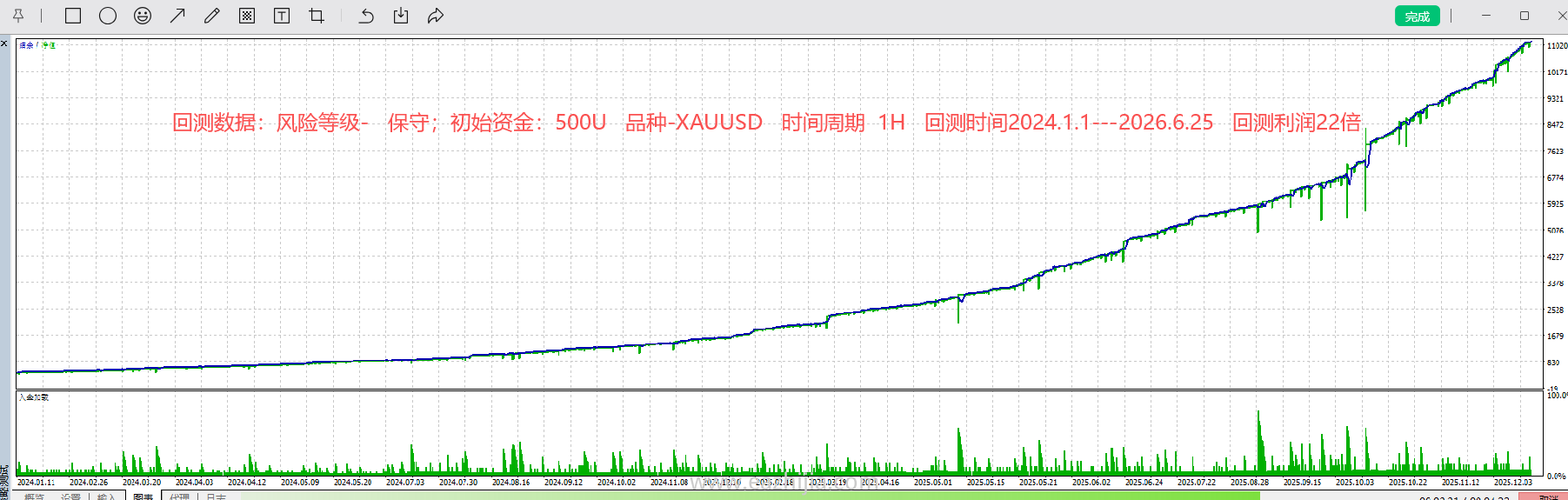Select the ellipse annotation tool
1568x500 pixels.
click(x=108, y=16)
